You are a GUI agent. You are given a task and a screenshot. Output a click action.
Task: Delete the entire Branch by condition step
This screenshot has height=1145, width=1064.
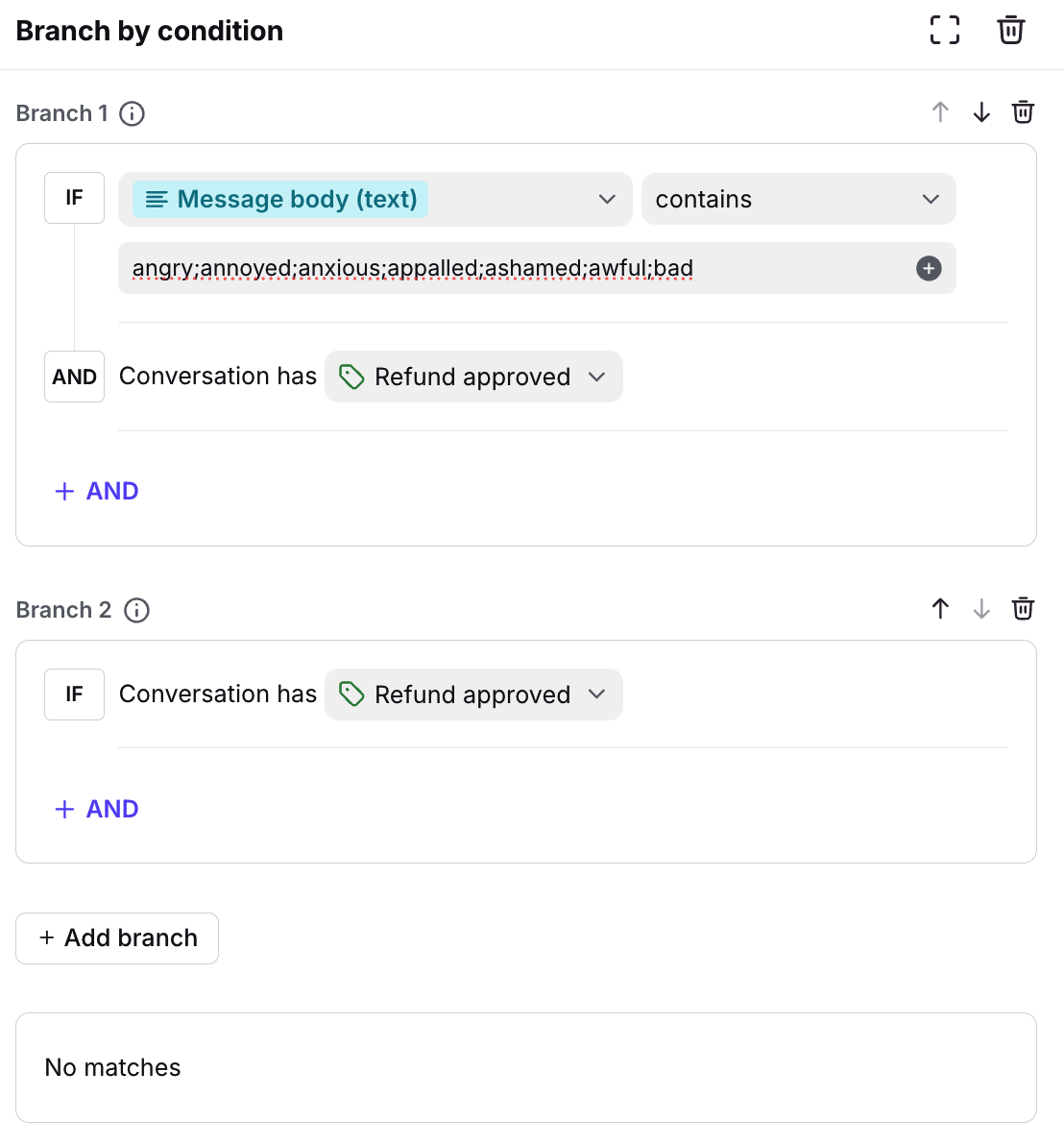(1010, 31)
